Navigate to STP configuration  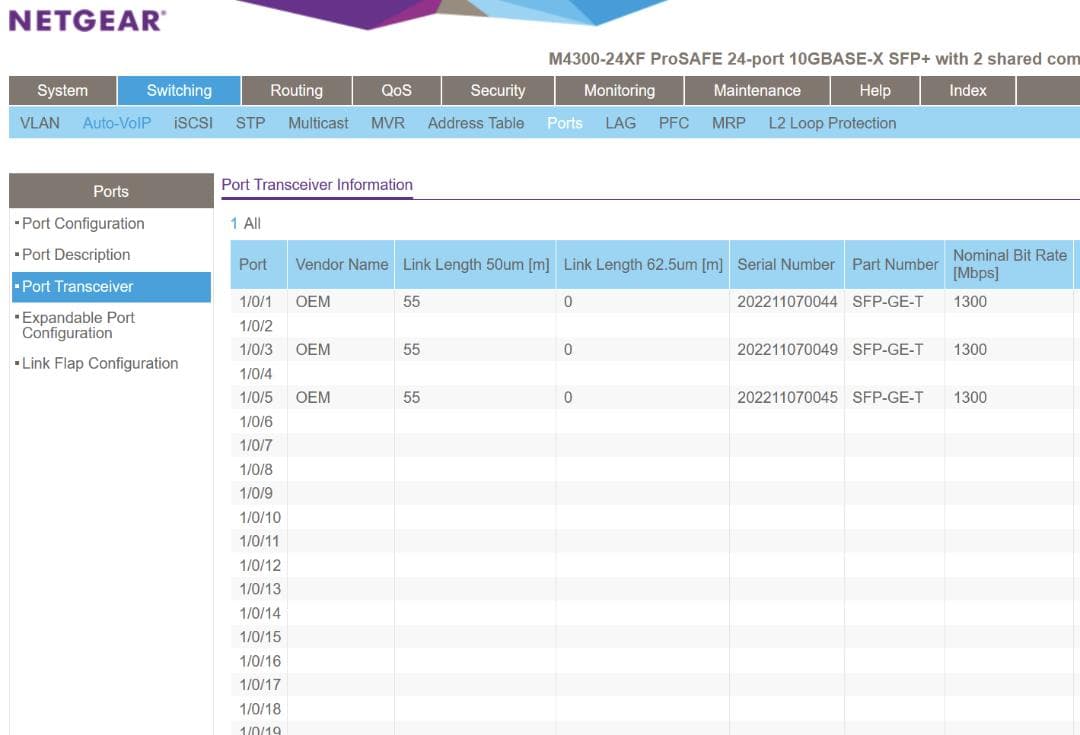(250, 123)
